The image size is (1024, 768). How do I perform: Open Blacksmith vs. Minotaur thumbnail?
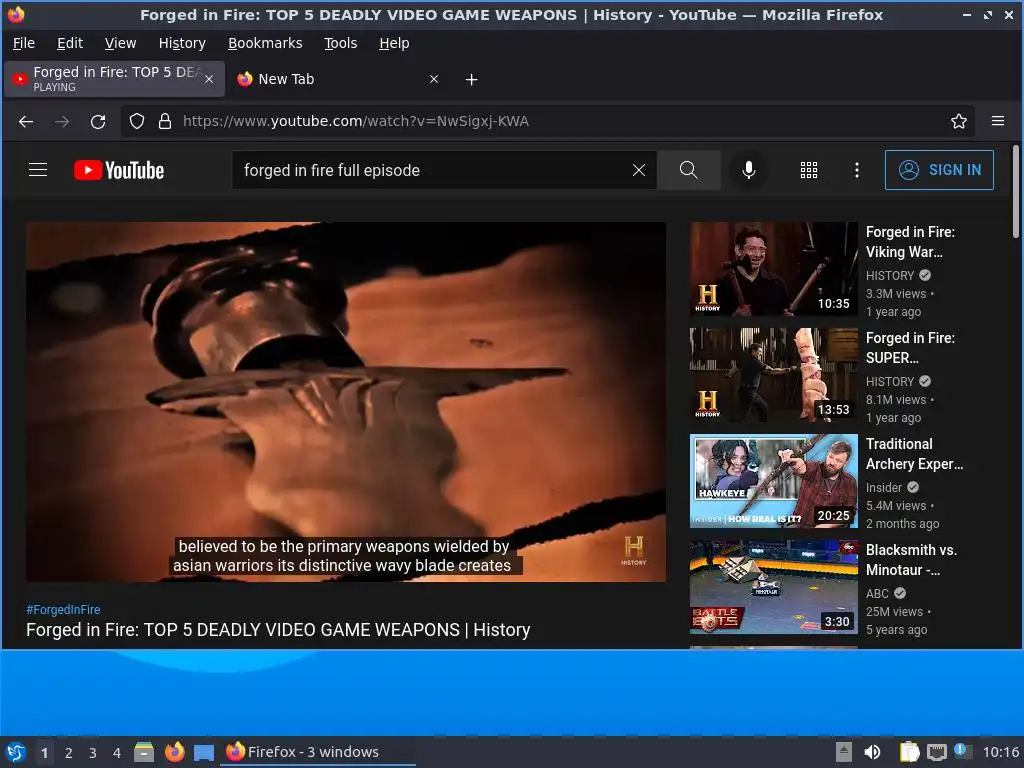coord(774,586)
